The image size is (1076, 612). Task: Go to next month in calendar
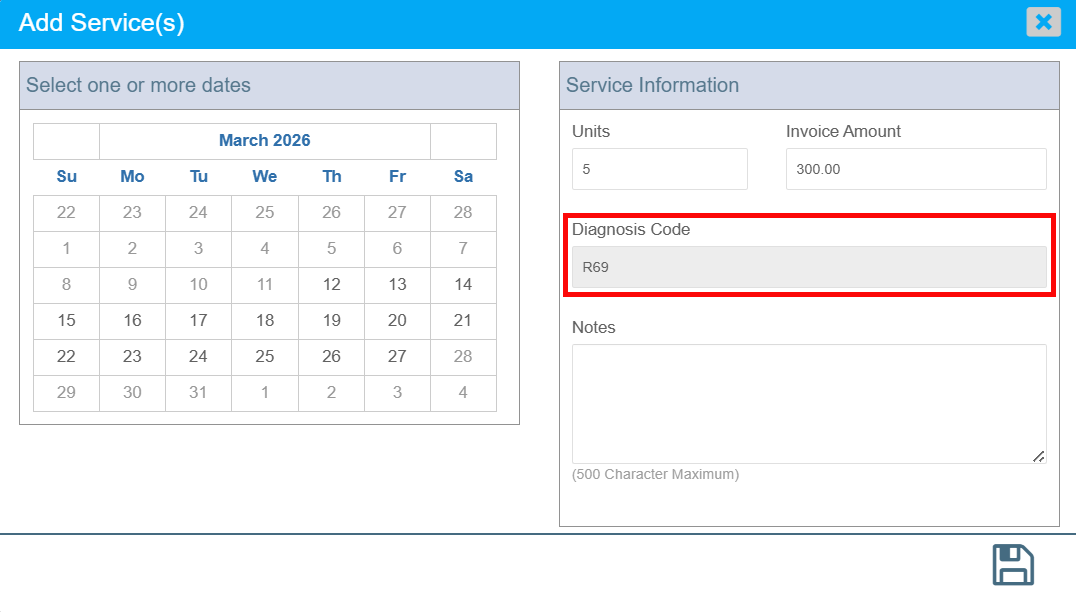463,141
